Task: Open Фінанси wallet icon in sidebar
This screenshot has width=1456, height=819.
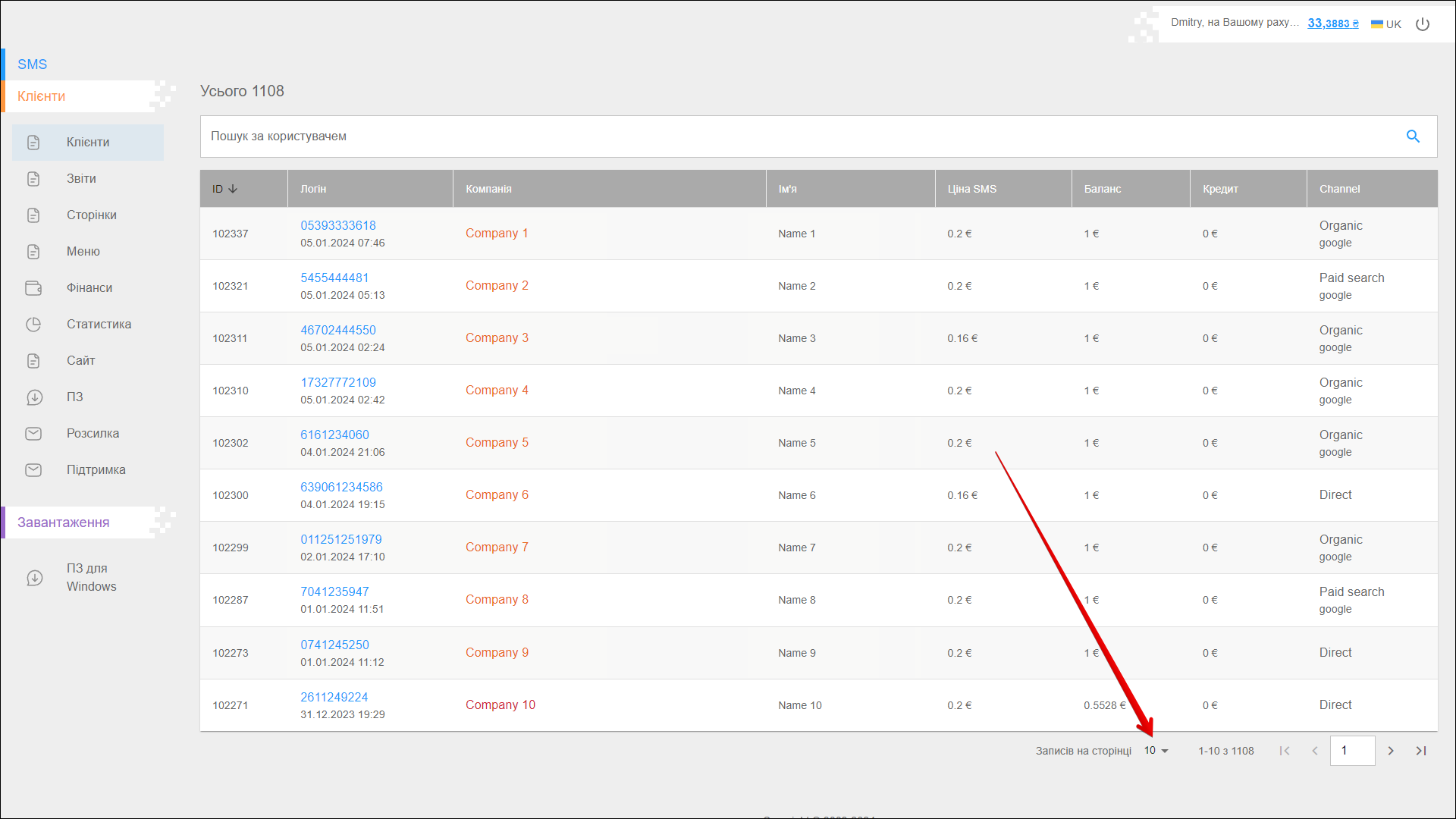Action: (33, 288)
